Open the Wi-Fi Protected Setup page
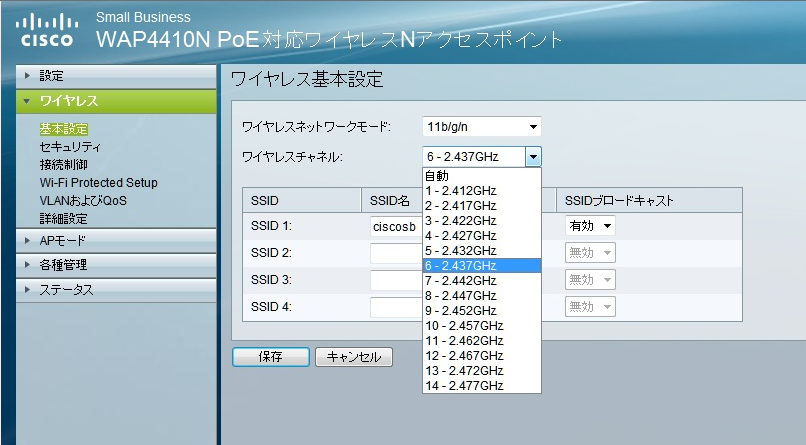 pos(98,182)
